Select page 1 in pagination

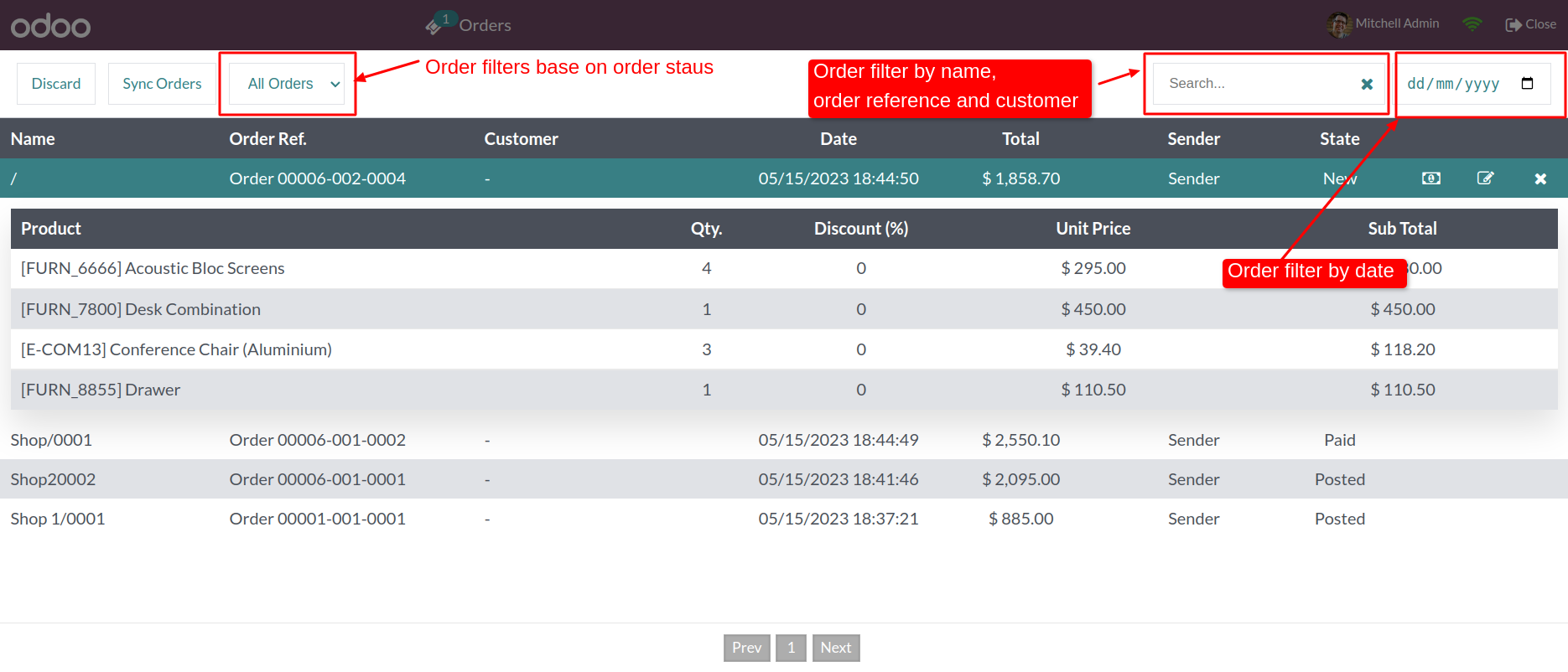(791, 648)
